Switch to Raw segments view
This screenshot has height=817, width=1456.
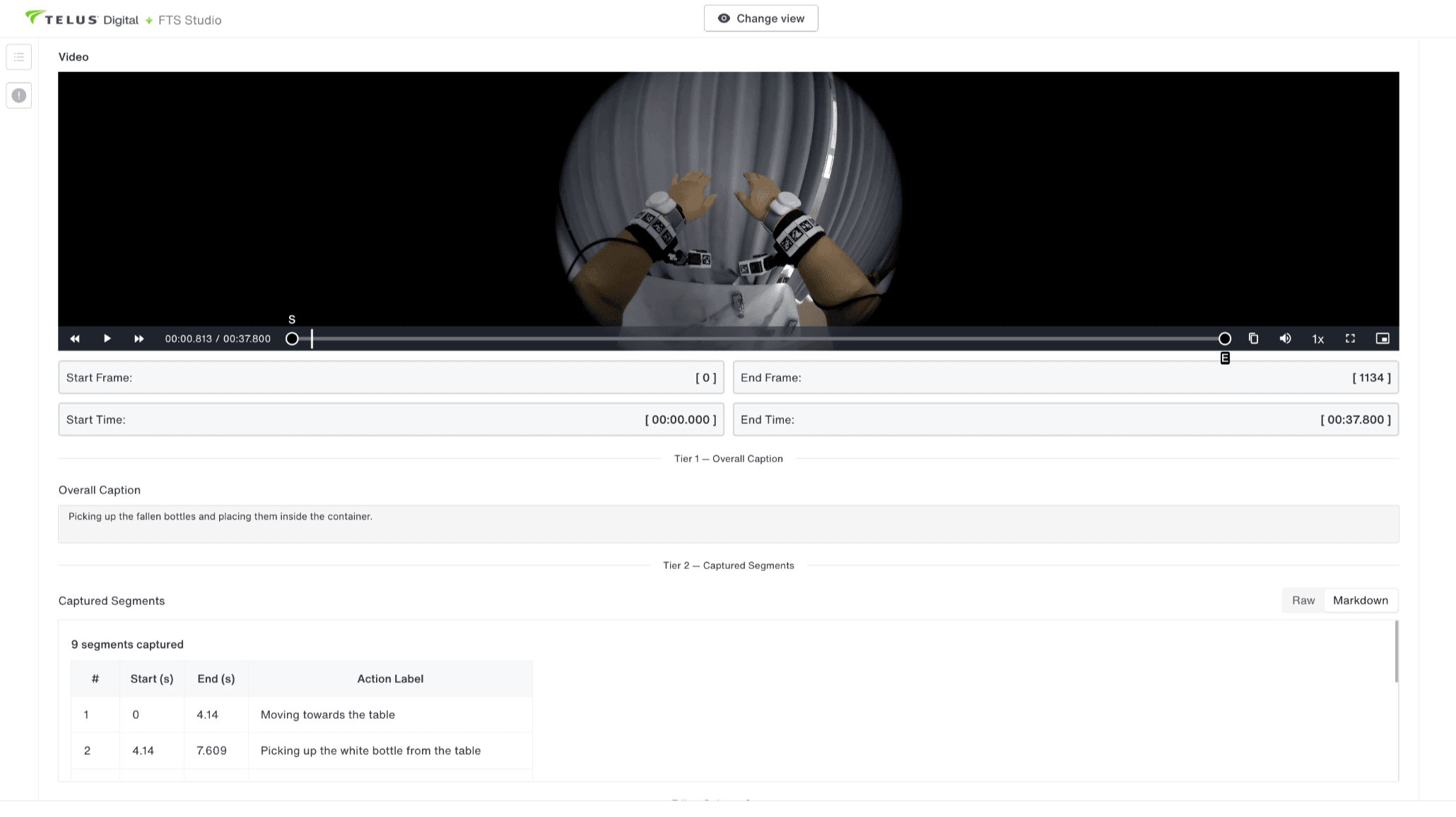tap(1303, 601)
